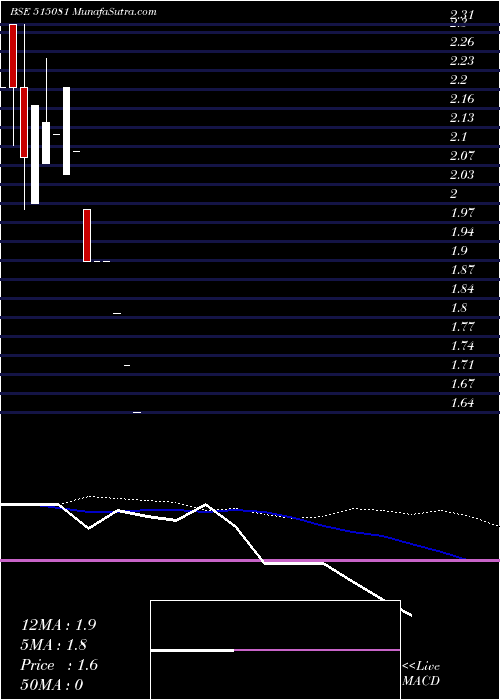Click the 1.9 price axis label
The height and width of the screenshot is (700, 500).
[x=458, y=250]
